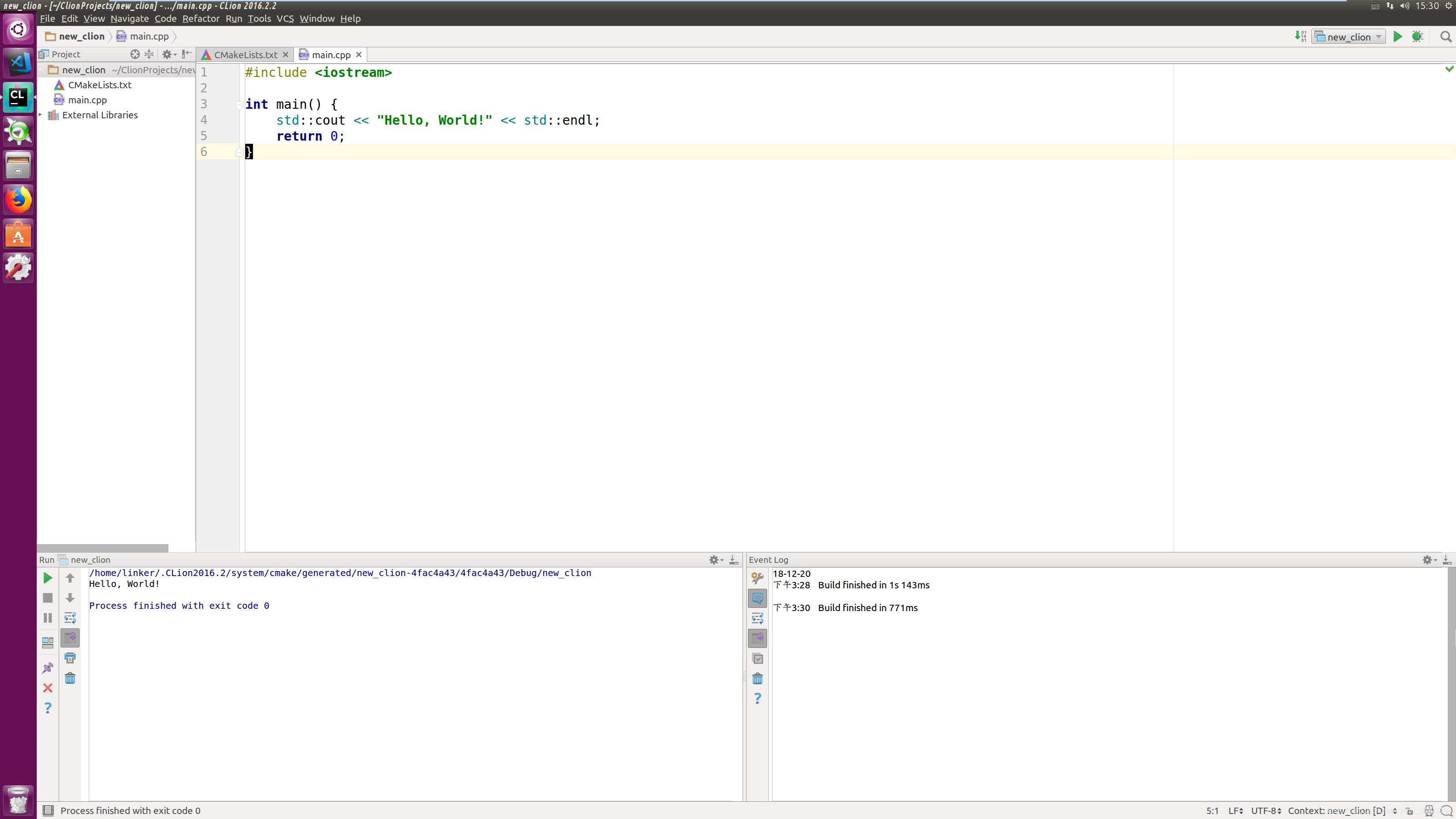Switch the resolve context new_clion [D]
The width and height of the screenshot is (1456, 819).
(x=1342, y=810)
